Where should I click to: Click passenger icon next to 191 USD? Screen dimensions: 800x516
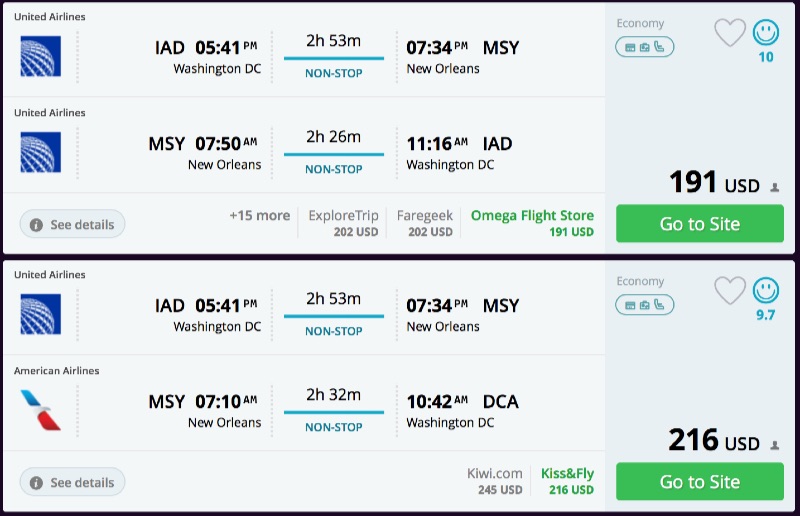tap(774, 187)
